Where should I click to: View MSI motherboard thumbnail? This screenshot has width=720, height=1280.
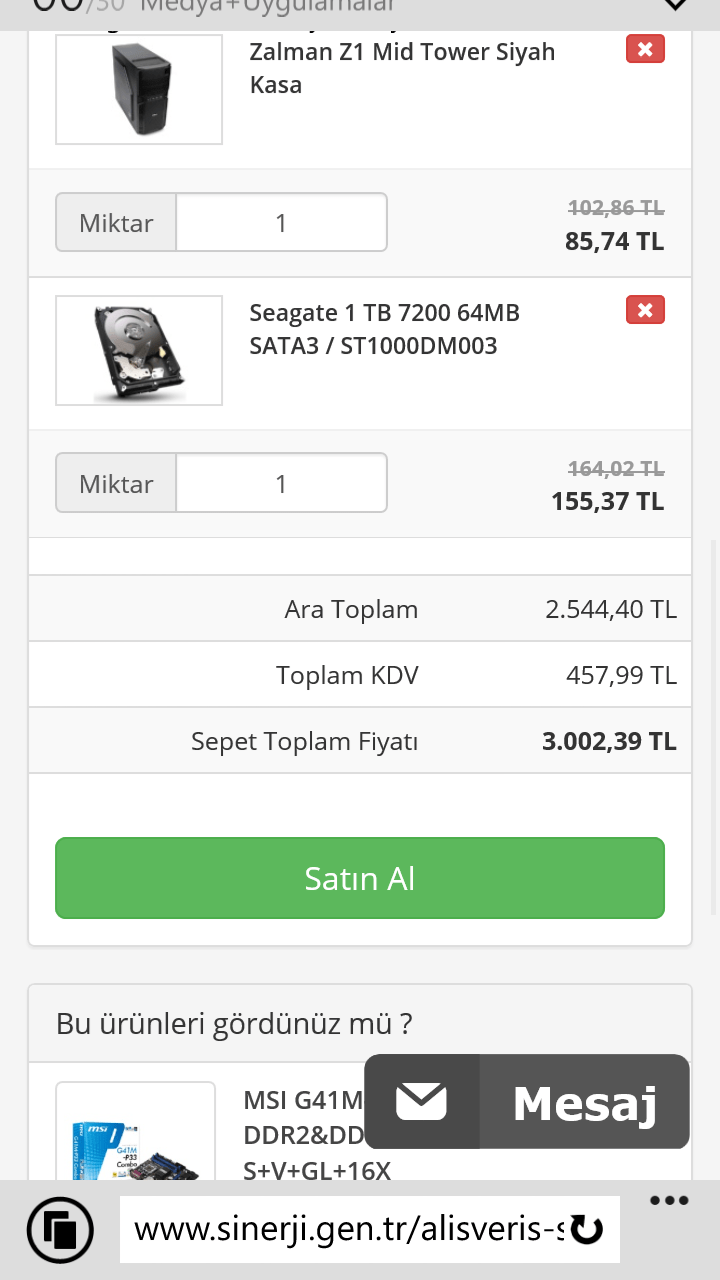tap(136, 1140)
